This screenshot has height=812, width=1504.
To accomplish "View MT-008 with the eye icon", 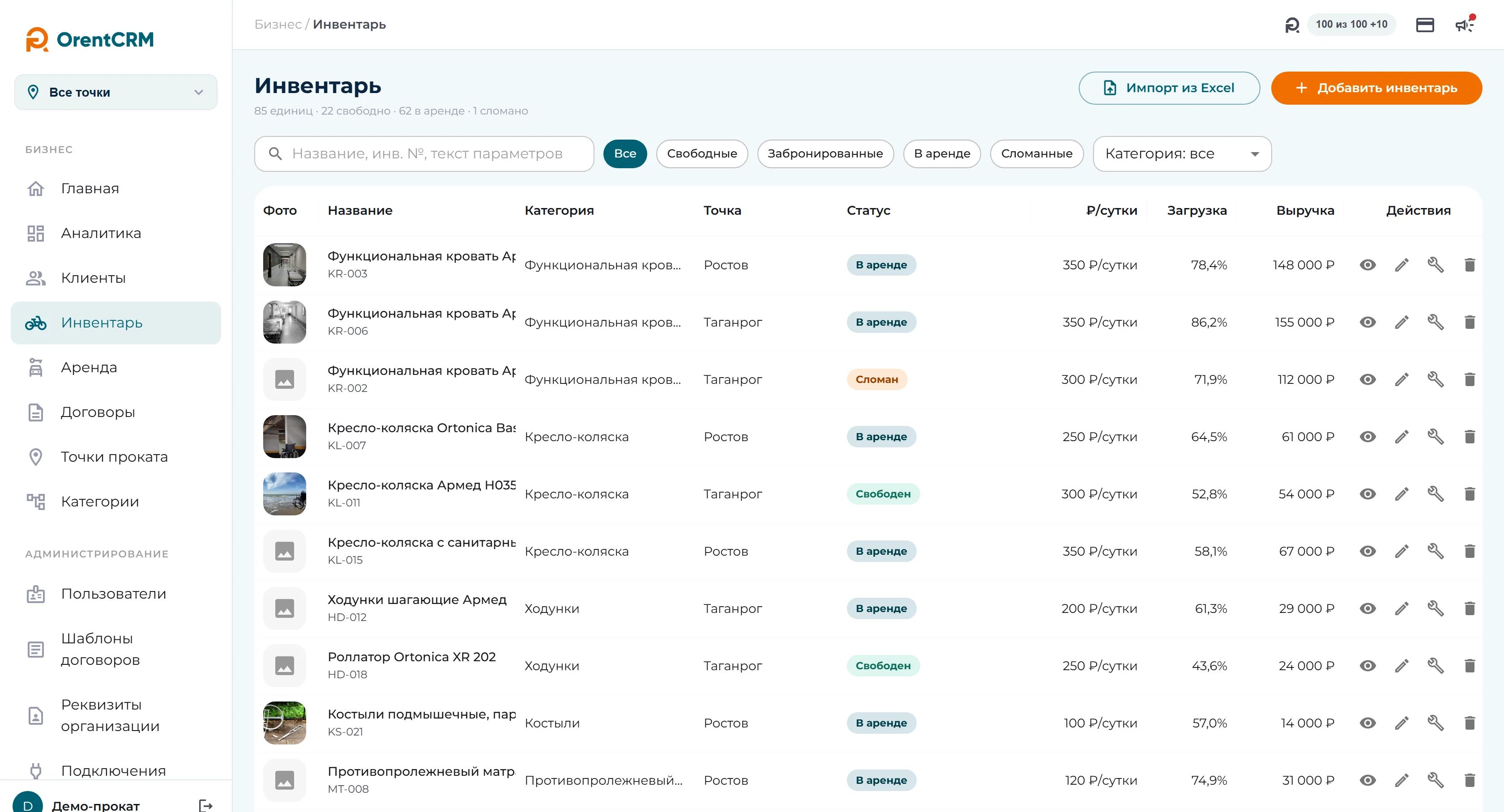I will pos(1367,780).
